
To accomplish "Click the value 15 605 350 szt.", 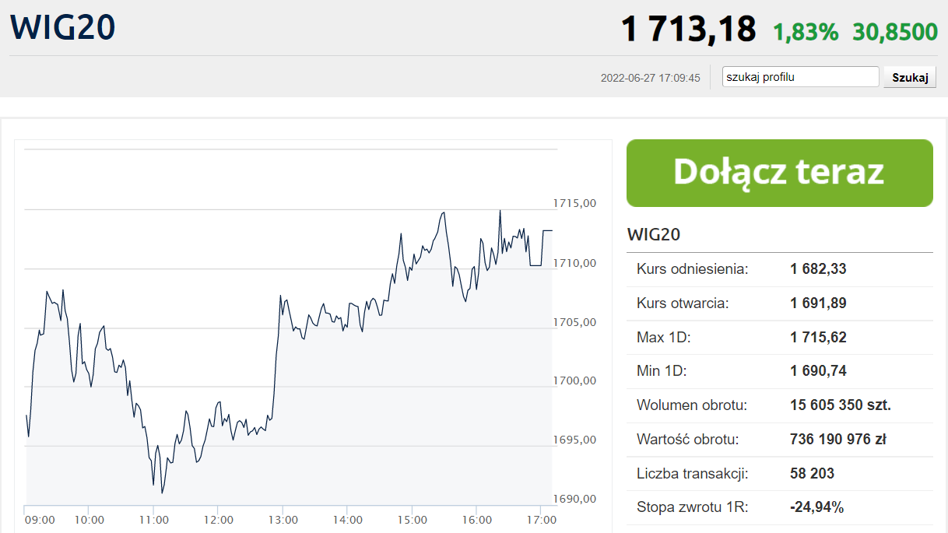I will (x=840, y=405).
